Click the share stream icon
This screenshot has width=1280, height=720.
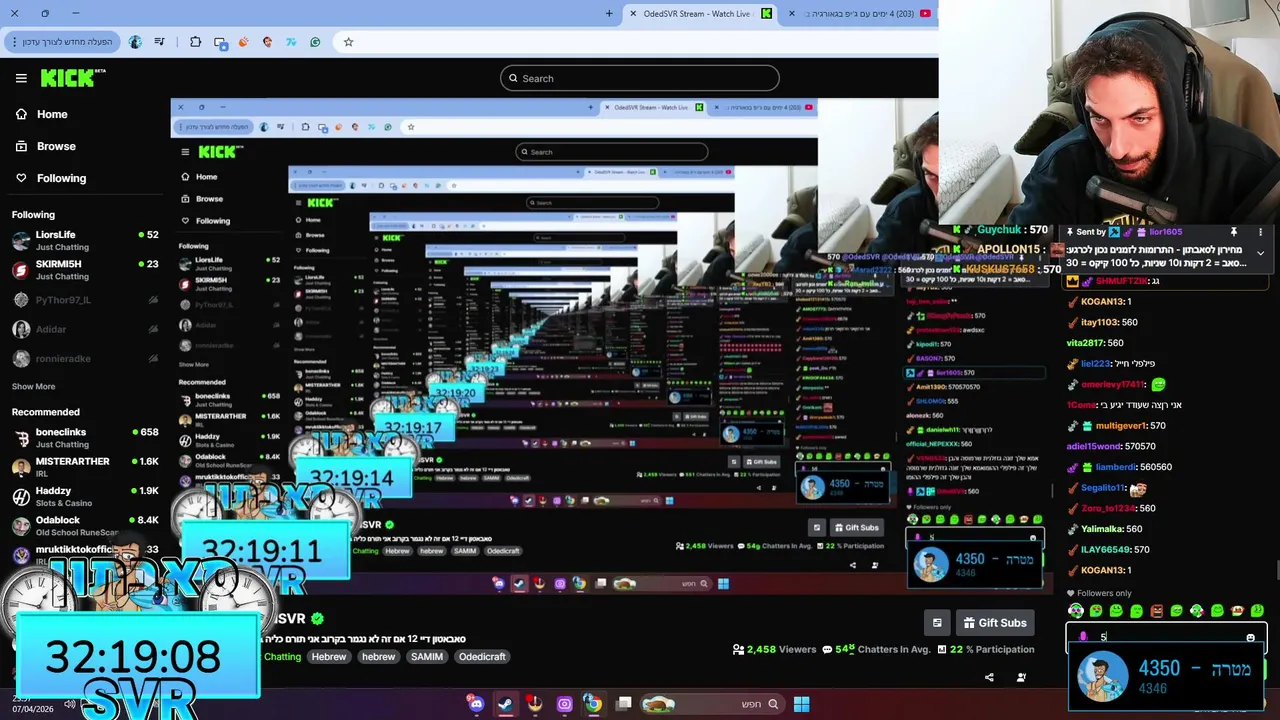(x=989, y=677)
